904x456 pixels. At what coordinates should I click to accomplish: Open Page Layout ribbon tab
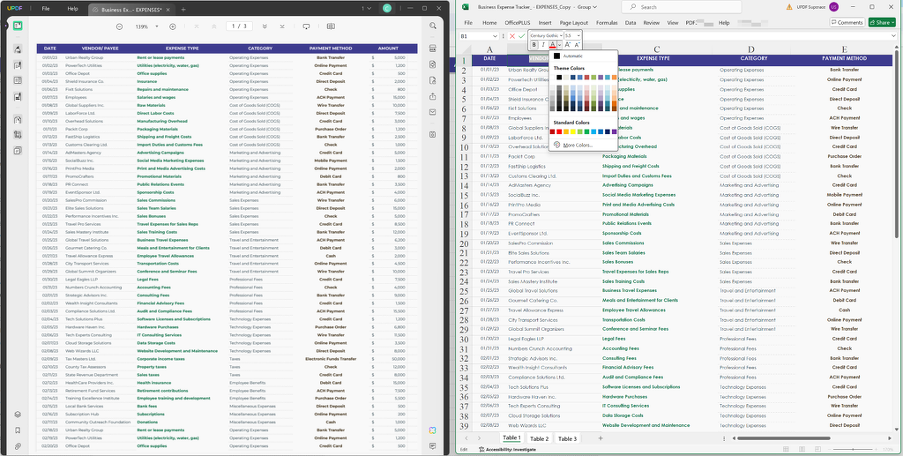tap(574, 23)
